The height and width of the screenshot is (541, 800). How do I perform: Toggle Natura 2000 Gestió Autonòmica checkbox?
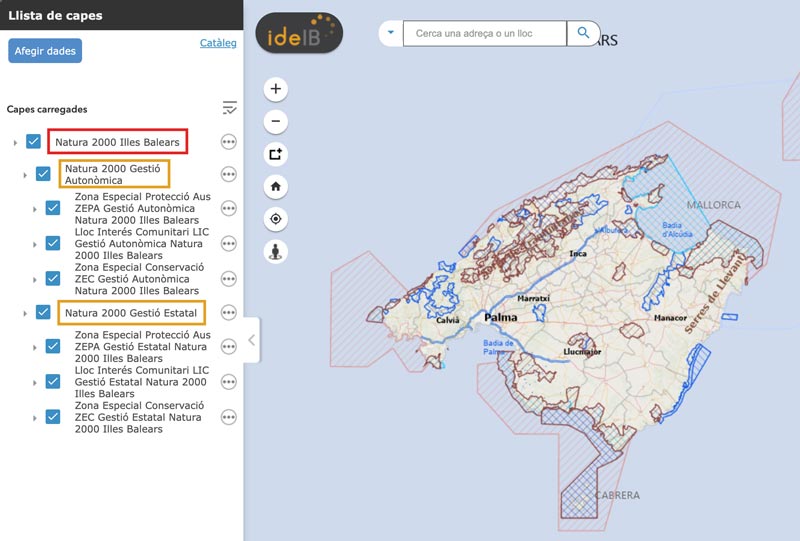point(43,174)
